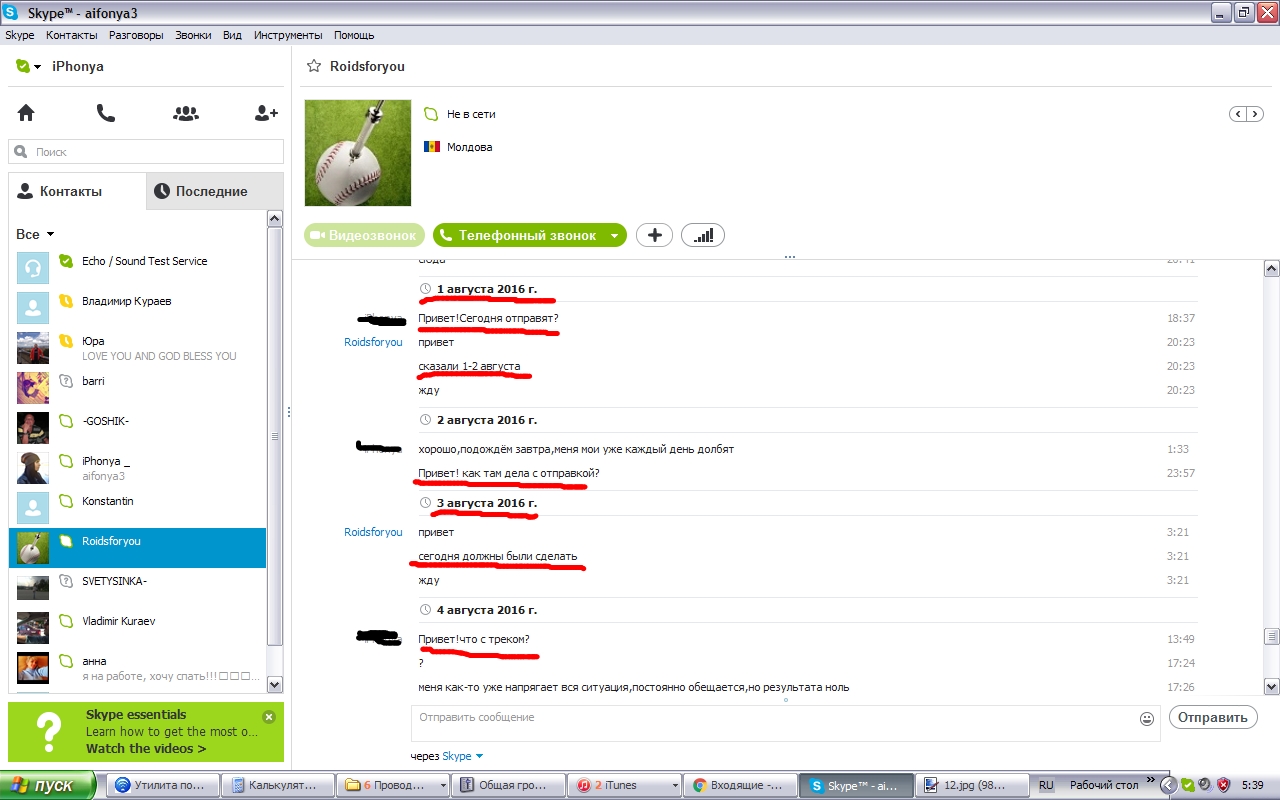The width and height of the screenshot is (1280, 800).
Task: Click the plus button beside the call button
Action: [654, 235]
